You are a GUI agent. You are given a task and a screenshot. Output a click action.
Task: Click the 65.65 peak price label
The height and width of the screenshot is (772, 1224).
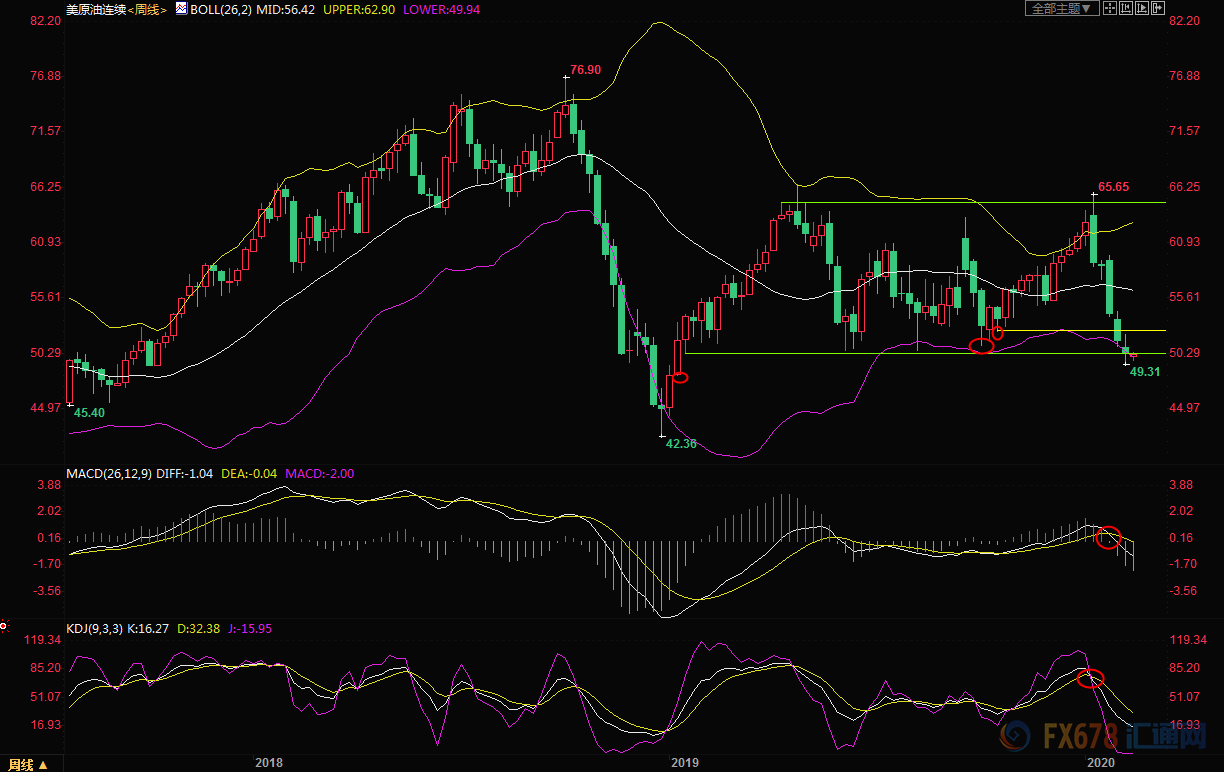coord(1113,187)
